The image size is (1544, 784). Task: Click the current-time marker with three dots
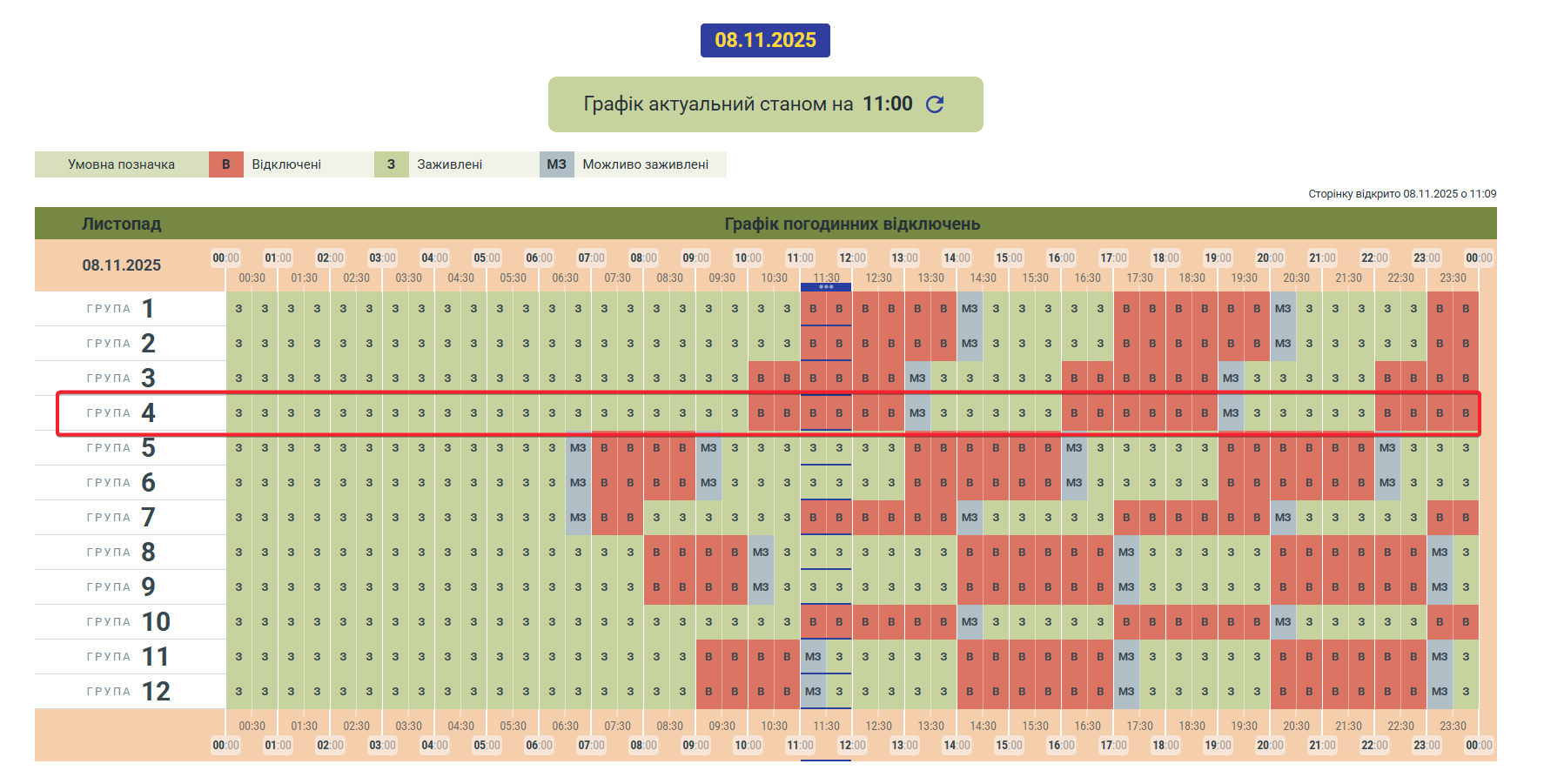tap(826, 287)
